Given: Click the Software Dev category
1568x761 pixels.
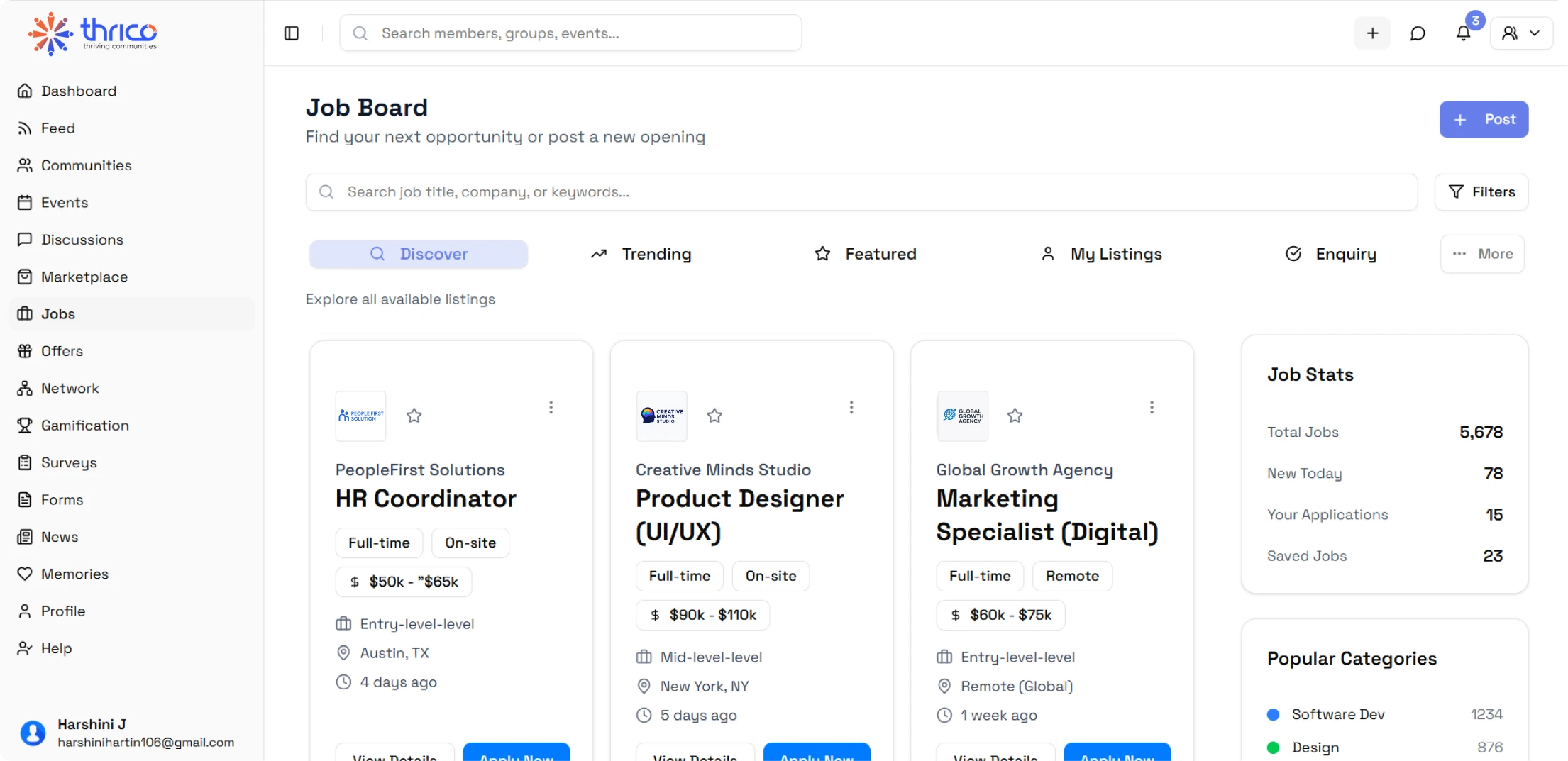Looking at the screenshot, I should pos(1385,714).
